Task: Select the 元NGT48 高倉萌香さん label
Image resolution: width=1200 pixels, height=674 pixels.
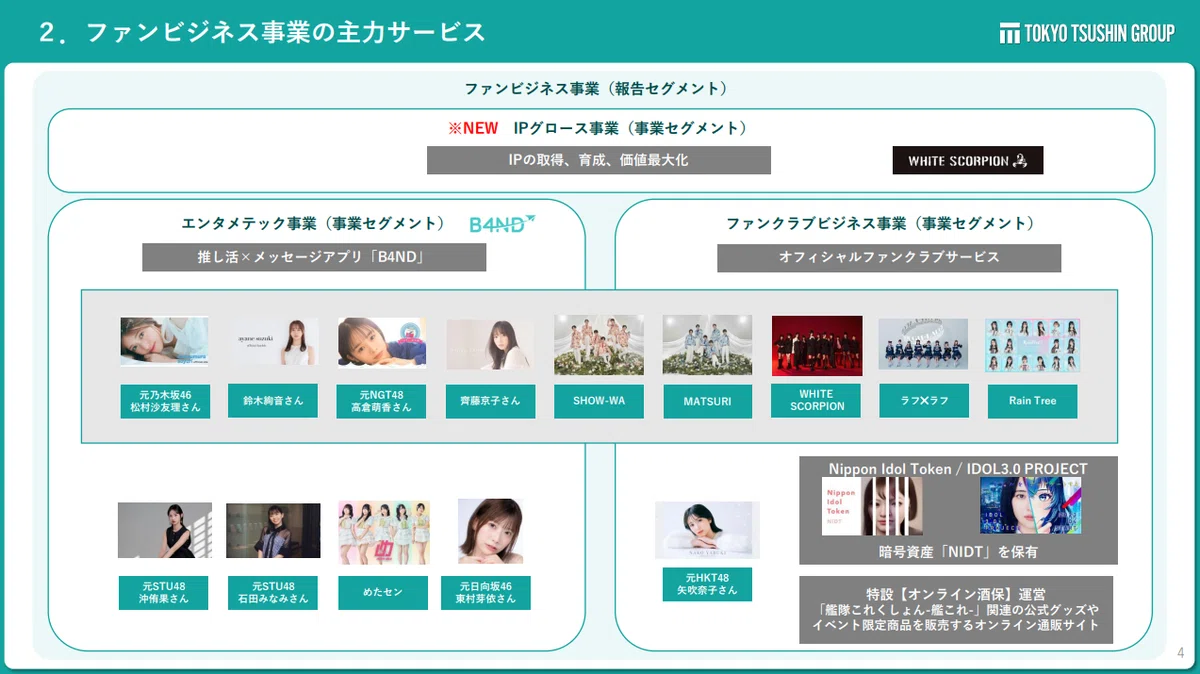Action: pos(381,401)
